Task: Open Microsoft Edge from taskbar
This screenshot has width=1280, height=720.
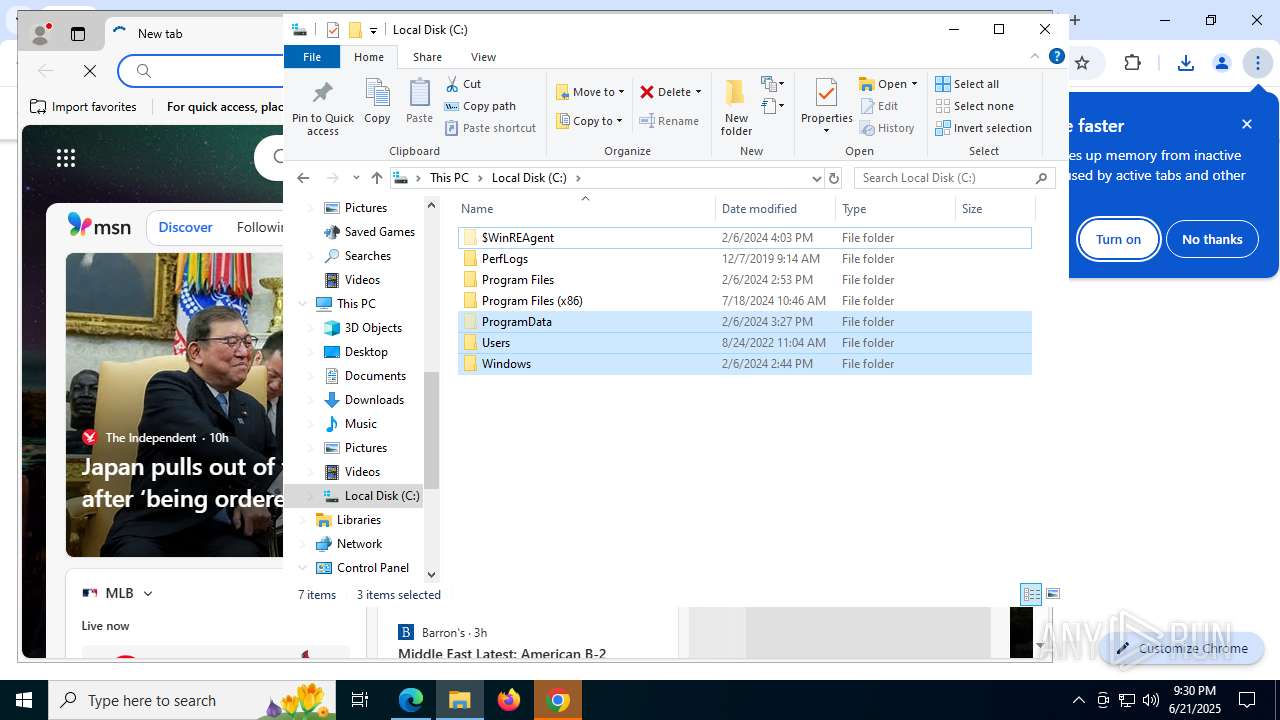Action: coord(411,700)
